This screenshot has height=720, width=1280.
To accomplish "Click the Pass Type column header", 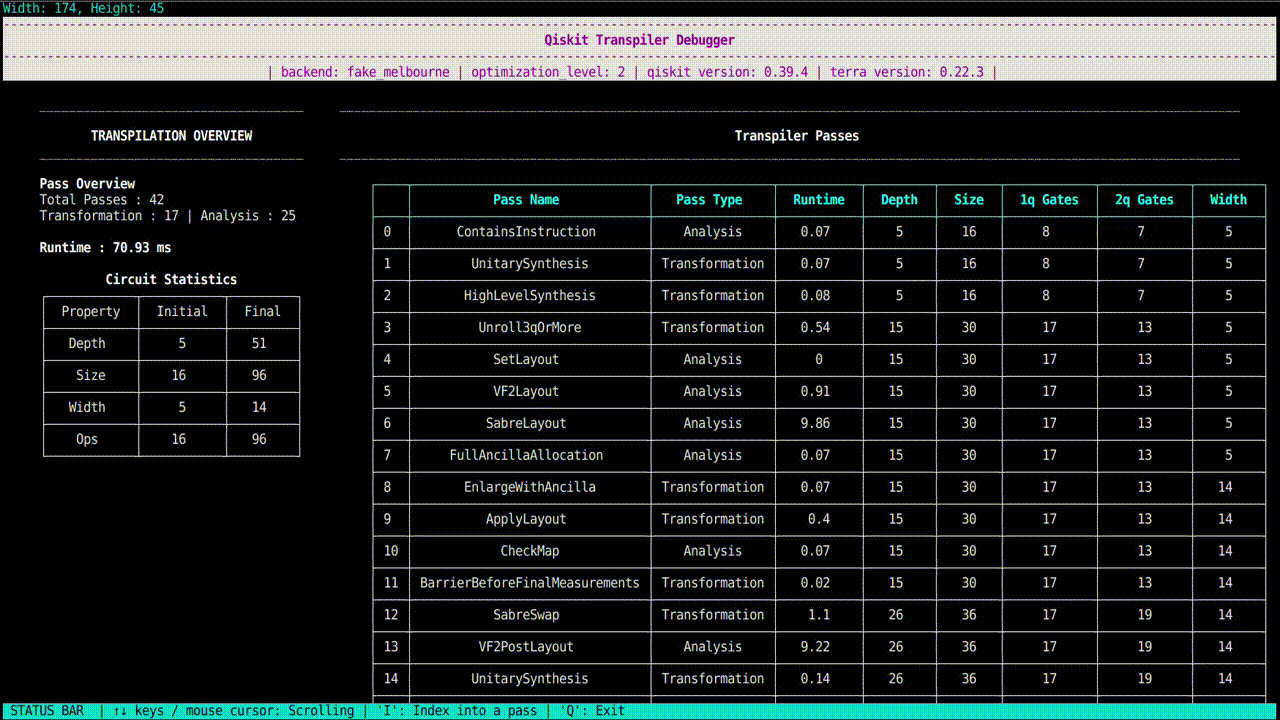I will point(709,200).
